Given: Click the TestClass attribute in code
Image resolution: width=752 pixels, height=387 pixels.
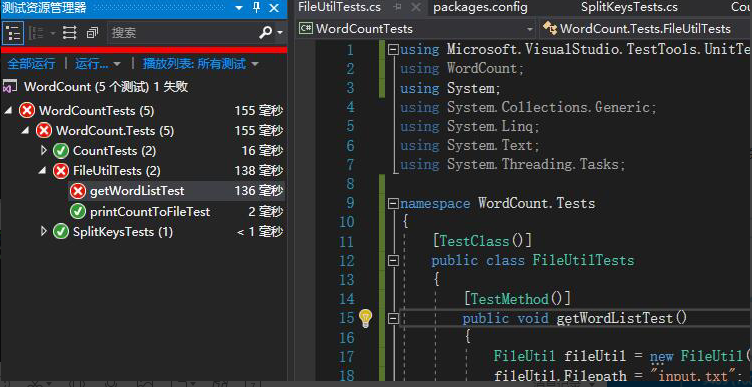Looking at the screenshot, I should (474, 241).
